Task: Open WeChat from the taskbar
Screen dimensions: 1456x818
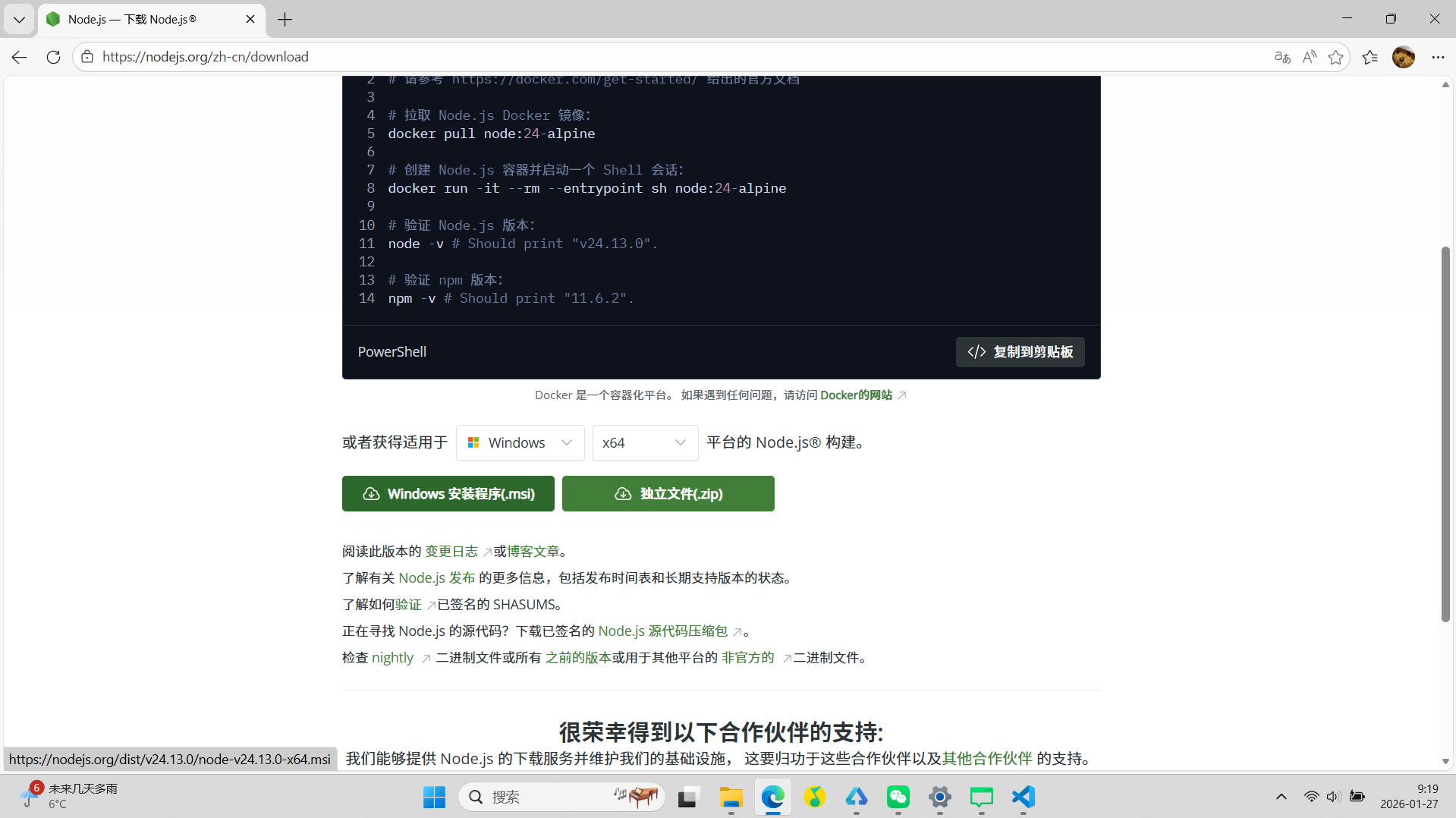Action: click(898, 797)
